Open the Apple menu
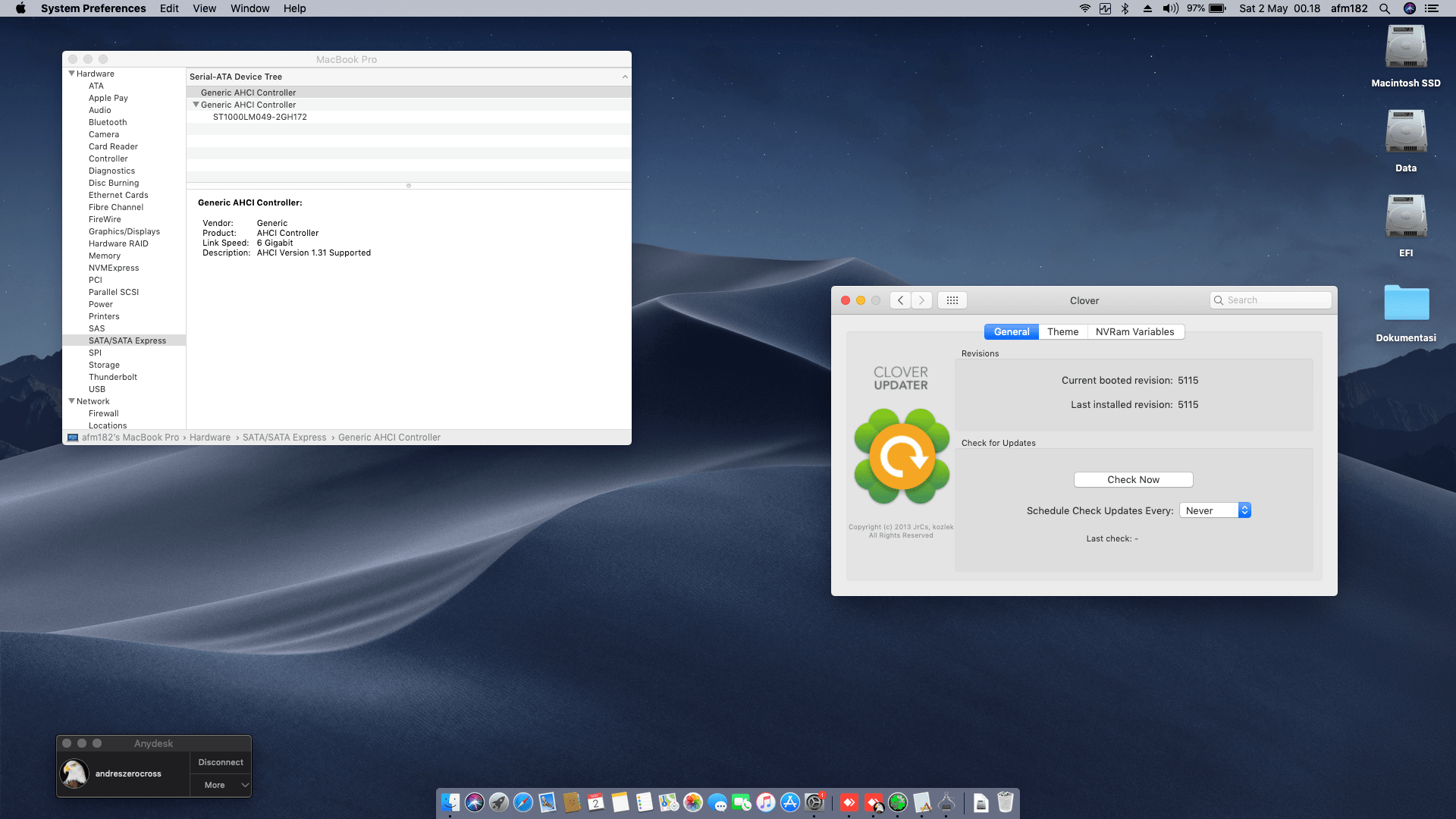1456x819 pixels. pyautogui.click(x=20, y=8)
